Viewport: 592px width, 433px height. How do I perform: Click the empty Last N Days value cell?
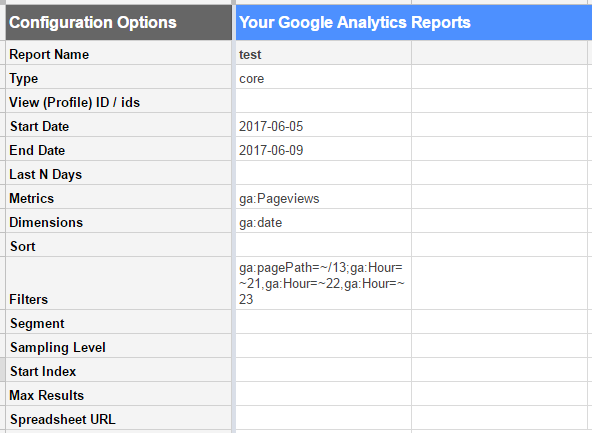324,174
